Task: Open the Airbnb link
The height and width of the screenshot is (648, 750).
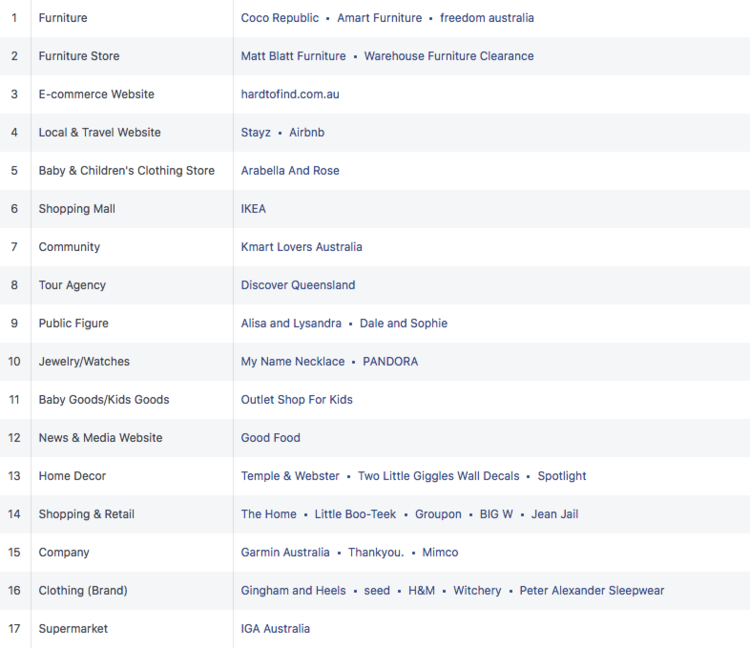Action: click(x=307, y=132)
